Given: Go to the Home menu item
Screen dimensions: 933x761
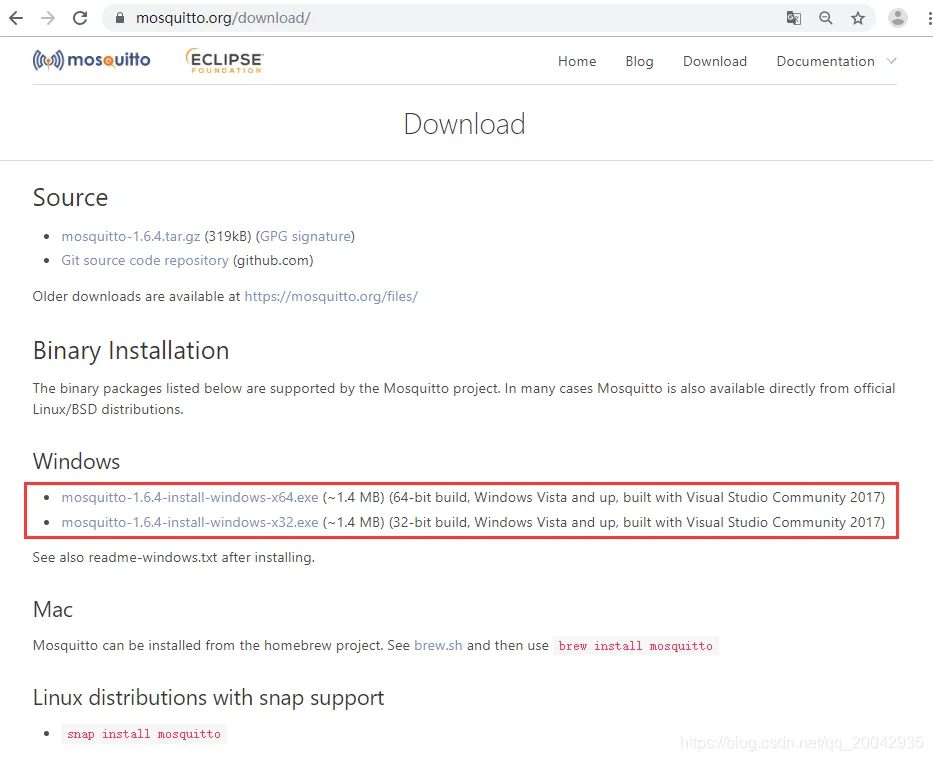Looking at the screenshot, I should click(x=577, y=61).
